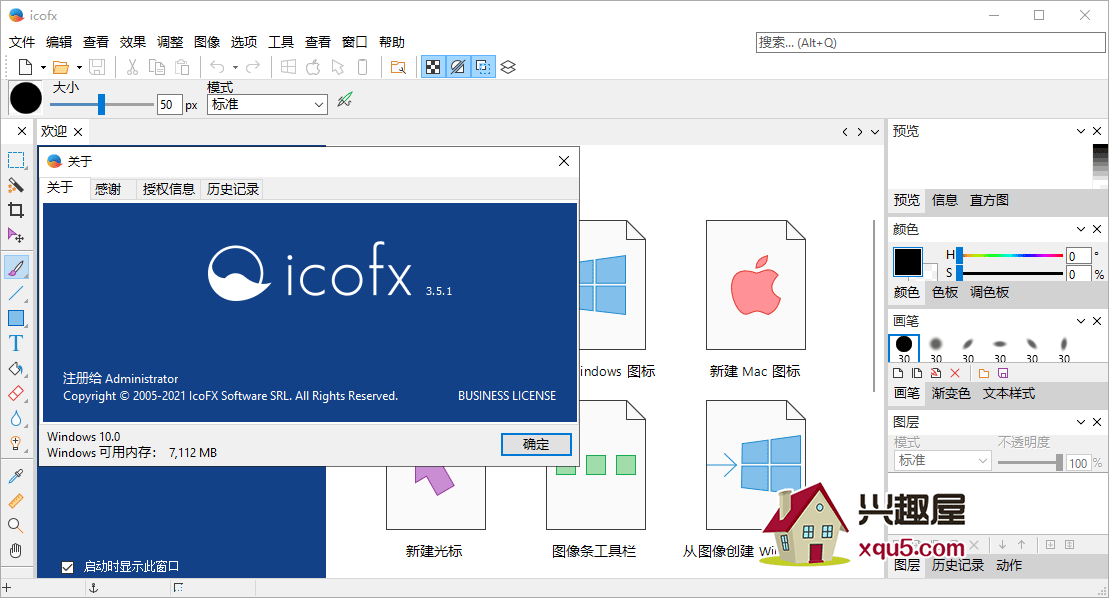This screenshot has width=1109, height=598.
Task: Select the eyedropper color picker tool
Action: point(16,476)
